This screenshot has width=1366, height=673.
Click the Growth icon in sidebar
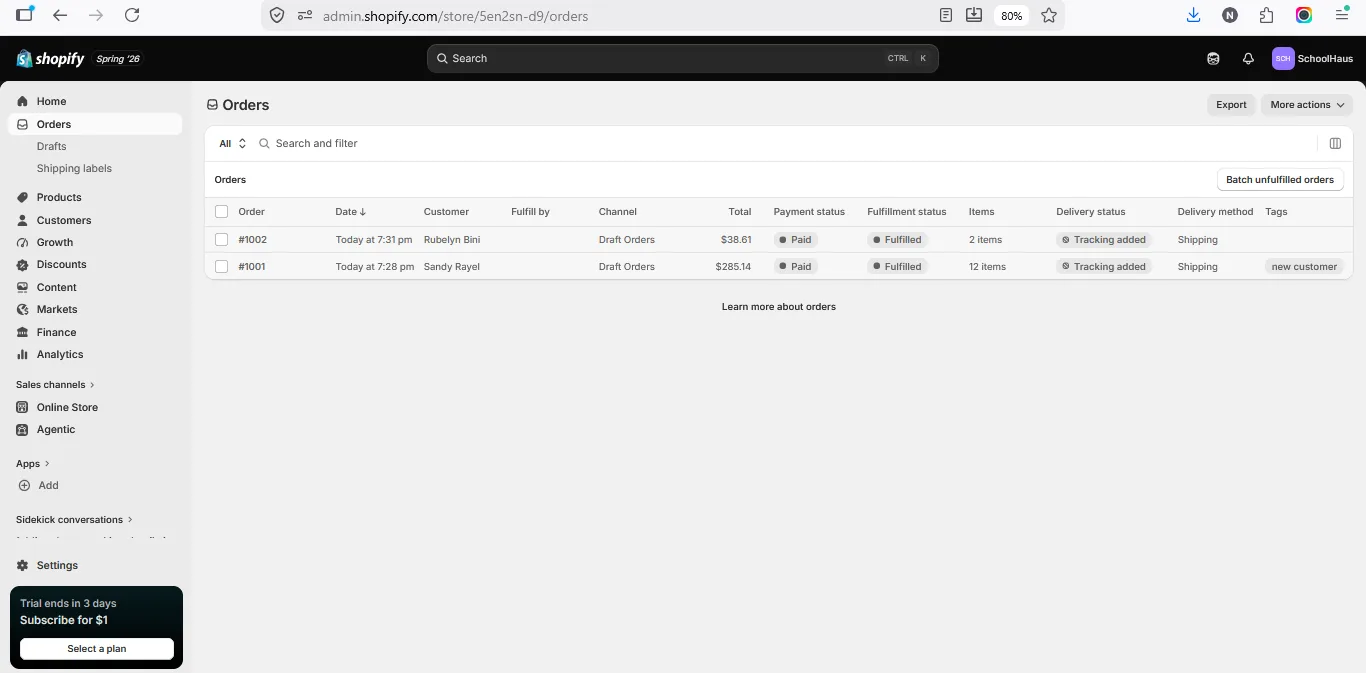23,242
